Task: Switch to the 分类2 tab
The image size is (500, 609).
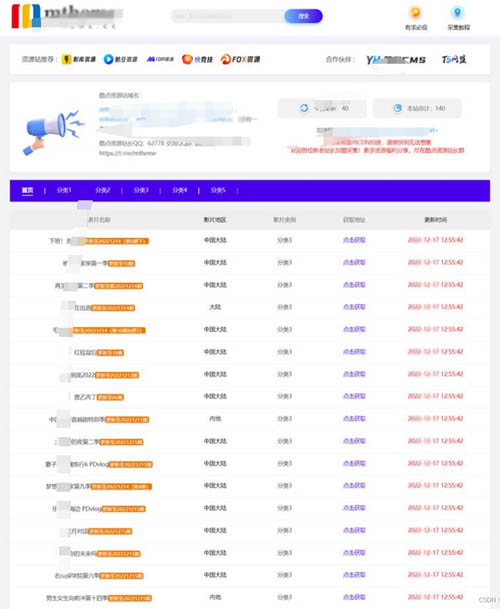Action: [103, 190]
